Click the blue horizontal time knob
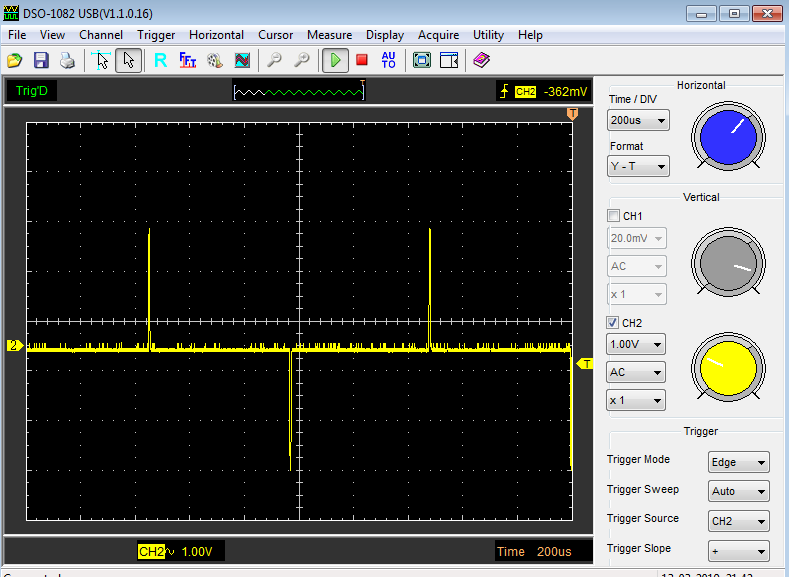 tap(728, 136)
